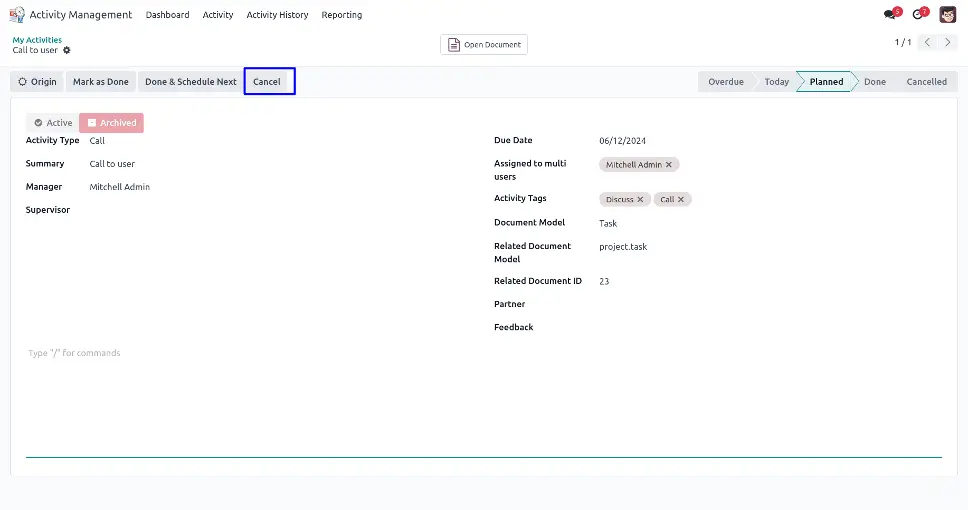Remove the Call activity tag

tap(681, 199)
